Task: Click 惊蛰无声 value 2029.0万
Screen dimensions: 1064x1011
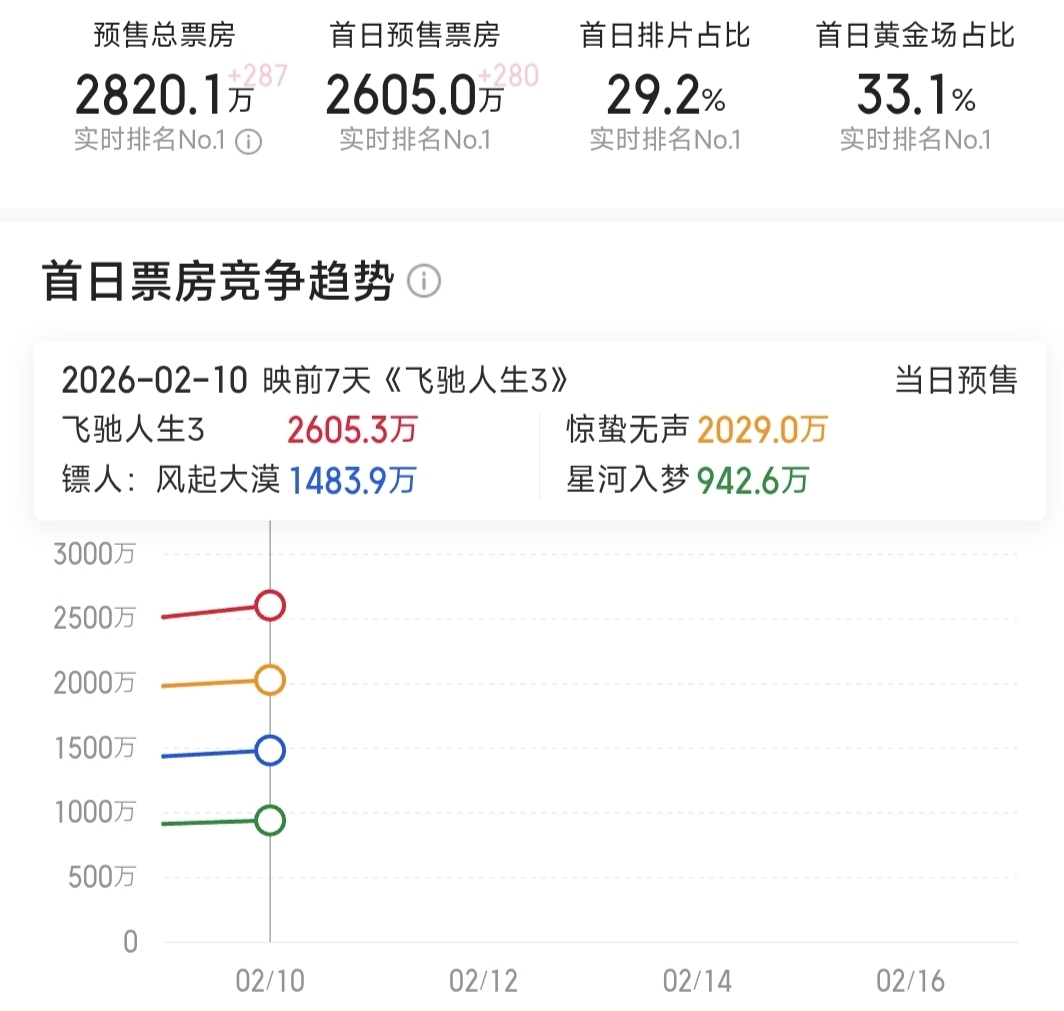Action: tap(763, 430)
